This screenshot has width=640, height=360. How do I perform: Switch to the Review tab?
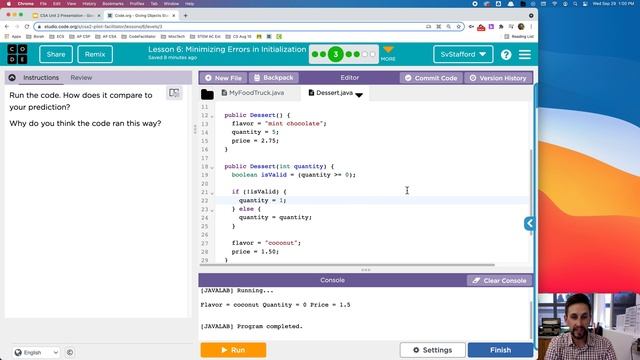click(x=81, y=78)
